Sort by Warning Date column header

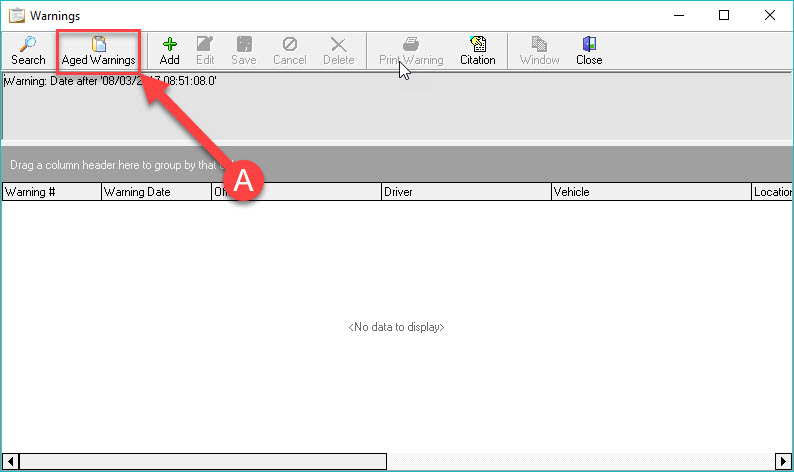(x=155, y=192)
